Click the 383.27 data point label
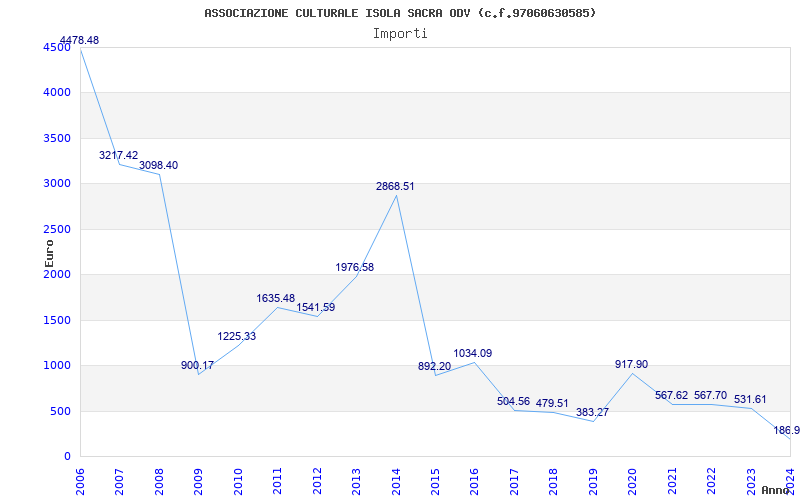Viewport: 800px width, 500px height. (x=592, y=412)
